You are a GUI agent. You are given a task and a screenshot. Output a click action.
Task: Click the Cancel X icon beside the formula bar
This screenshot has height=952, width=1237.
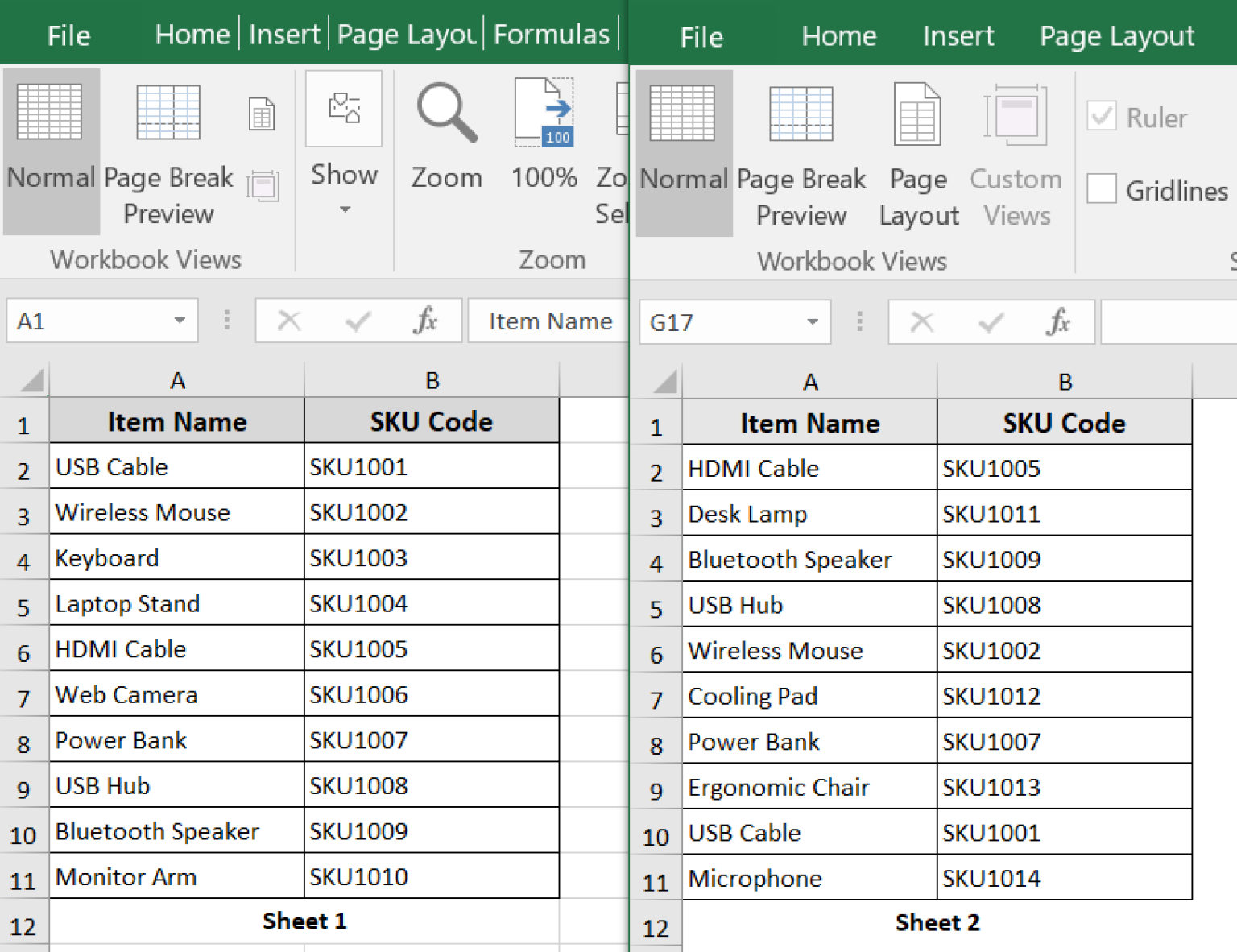288,321
